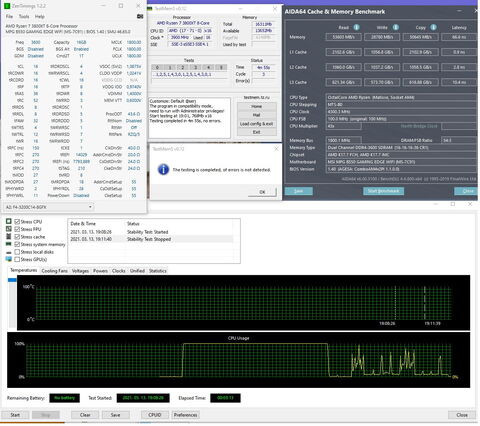Viewport: 480px width, 426px height.
Task: Open the Tools menu in ZenTimings
Action: (x=24, y=16)
